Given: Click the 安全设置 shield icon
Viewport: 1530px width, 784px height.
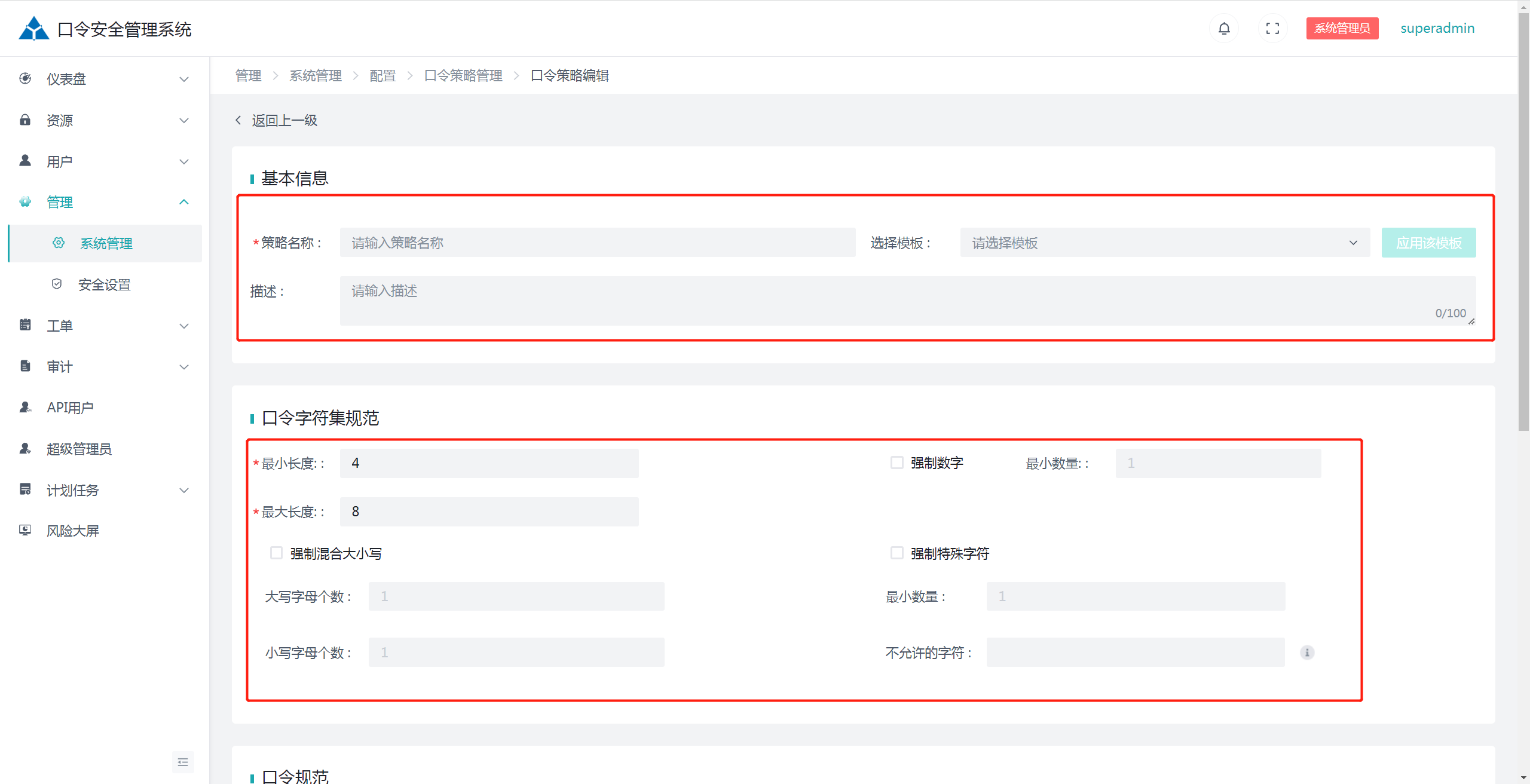Looking at the screenshot, I should click(57, 284).
